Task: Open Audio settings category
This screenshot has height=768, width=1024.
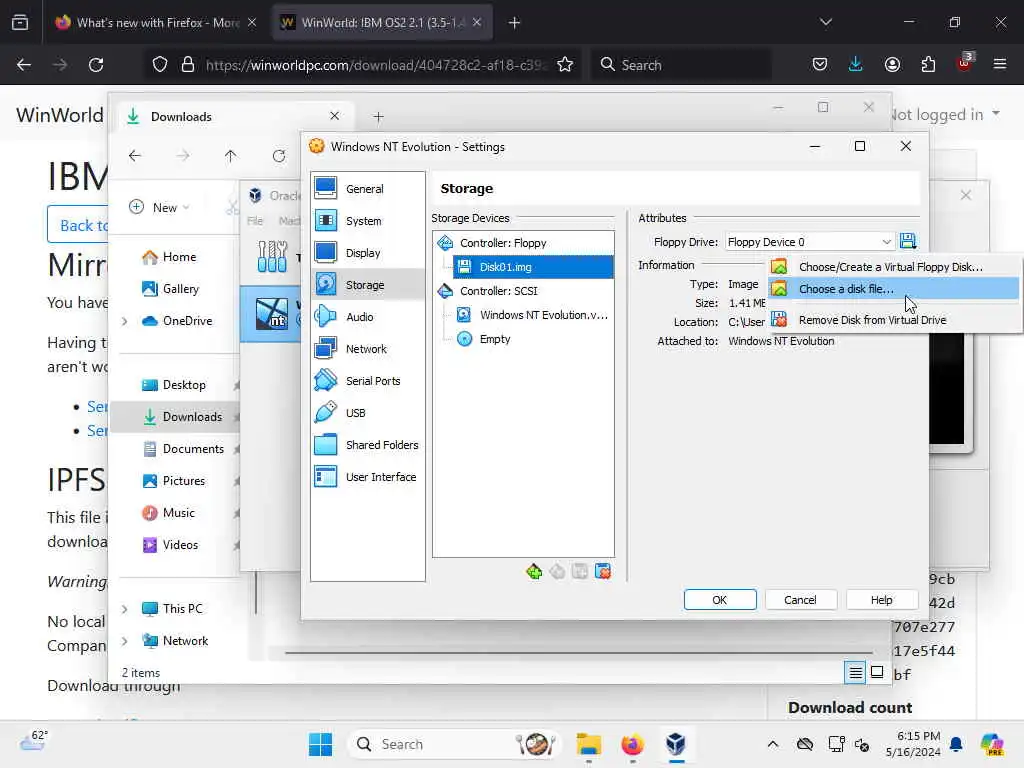Action: point(367,317)
